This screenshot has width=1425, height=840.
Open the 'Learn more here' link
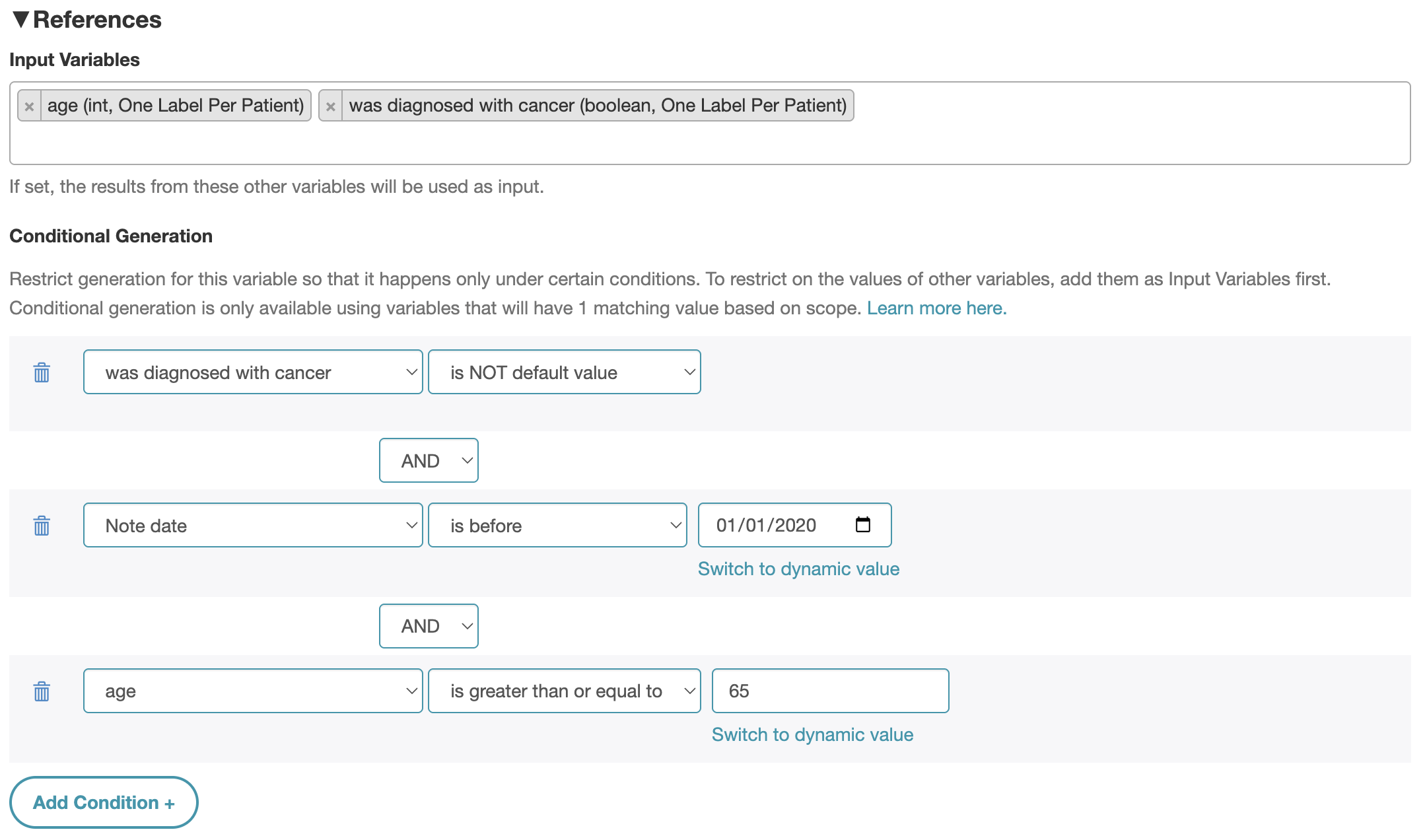(x=936, y=308)
